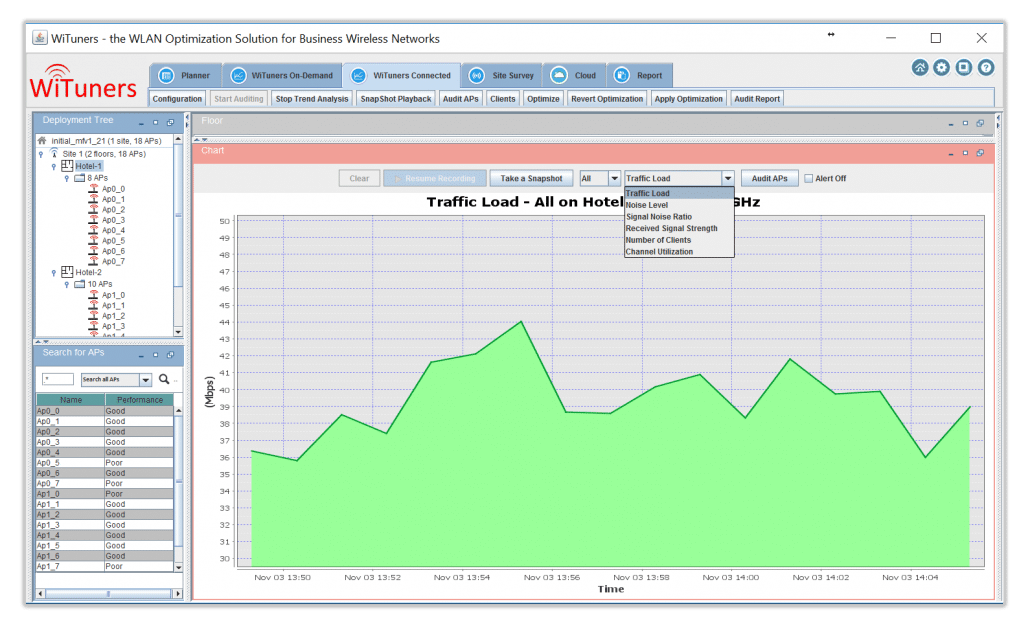Click the floor plan icon beside Hotel-1
The image size is (1030, 628).
[x=67, y=166]
